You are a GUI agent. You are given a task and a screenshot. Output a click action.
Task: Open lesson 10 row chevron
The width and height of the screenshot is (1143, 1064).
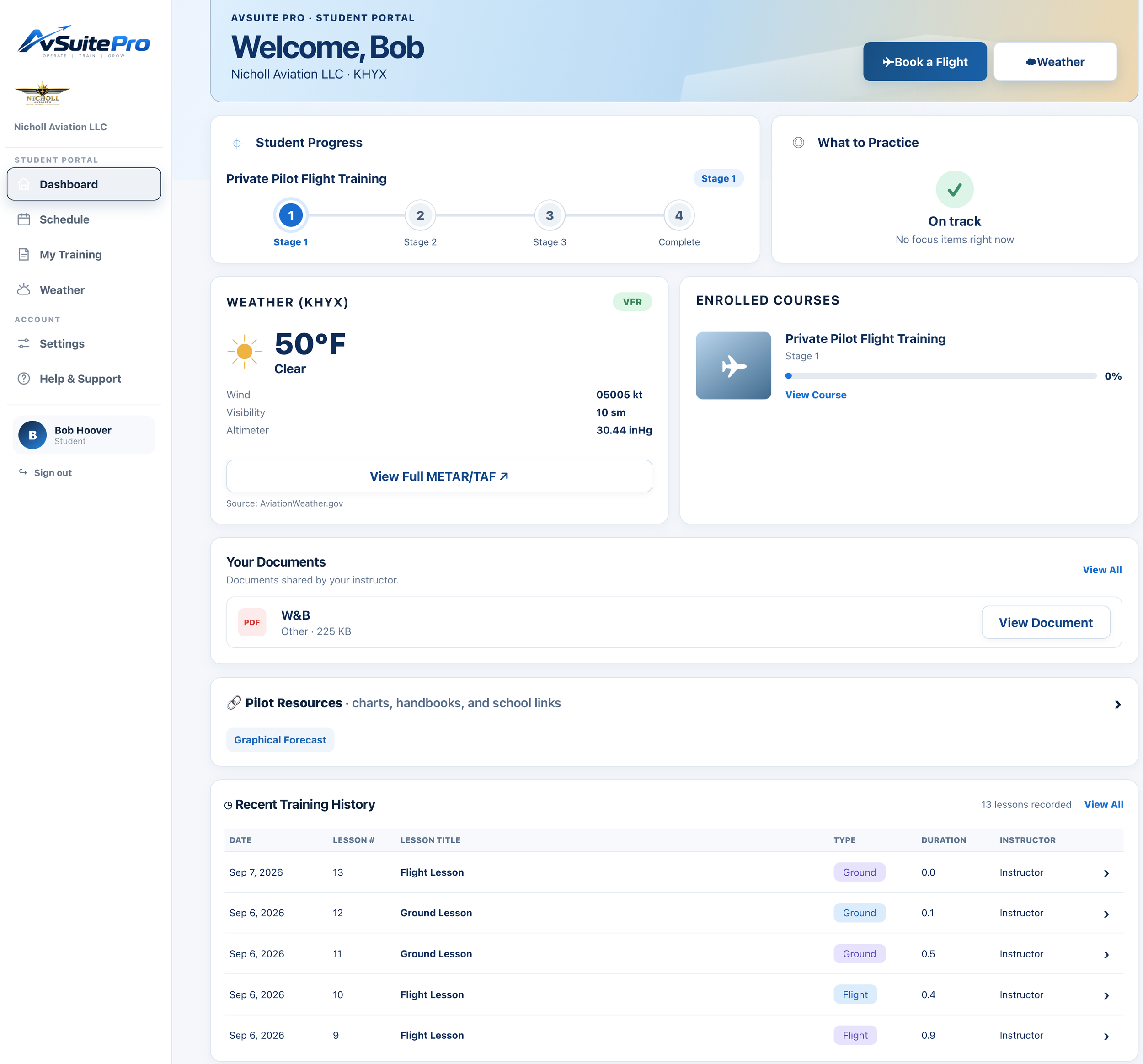pyautogui.click(x=1106, y=995)
